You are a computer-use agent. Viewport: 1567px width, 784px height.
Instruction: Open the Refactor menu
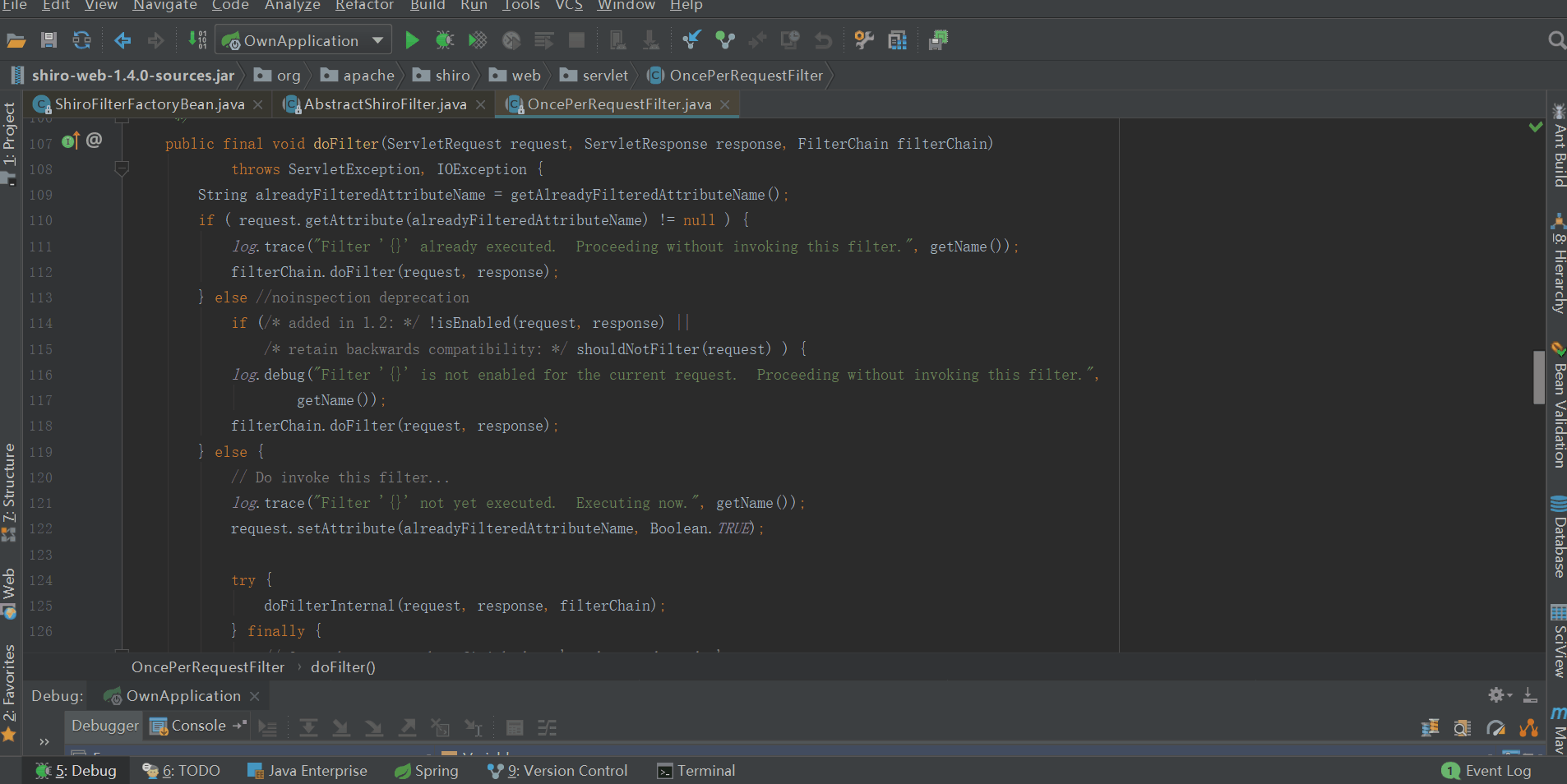pyautogui.click(x=364, y=6)
